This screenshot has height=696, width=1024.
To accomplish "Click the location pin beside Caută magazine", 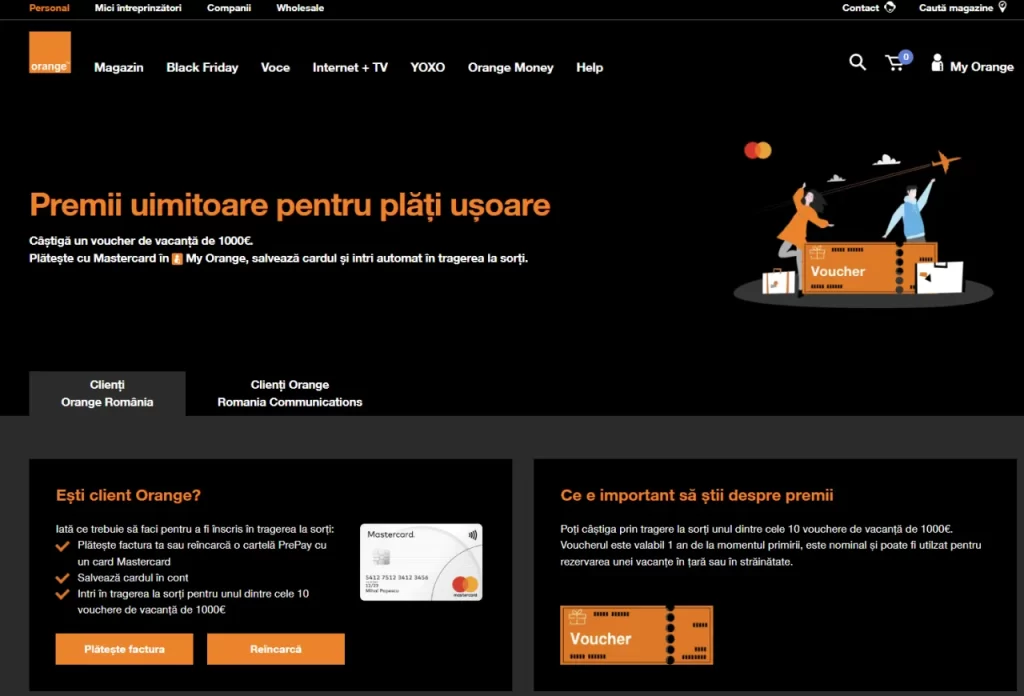I will tap(1003, 8).
